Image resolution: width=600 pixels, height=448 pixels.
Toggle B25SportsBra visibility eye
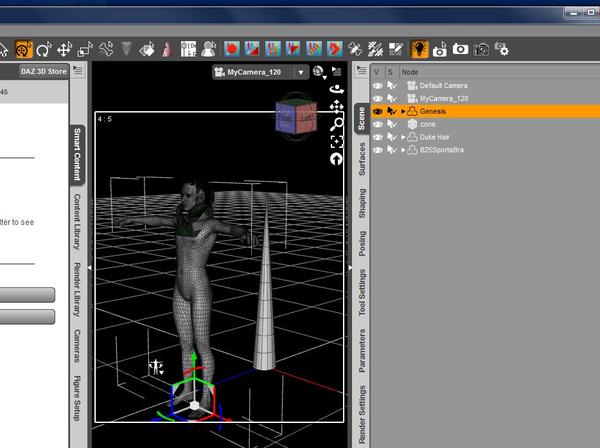378,150
